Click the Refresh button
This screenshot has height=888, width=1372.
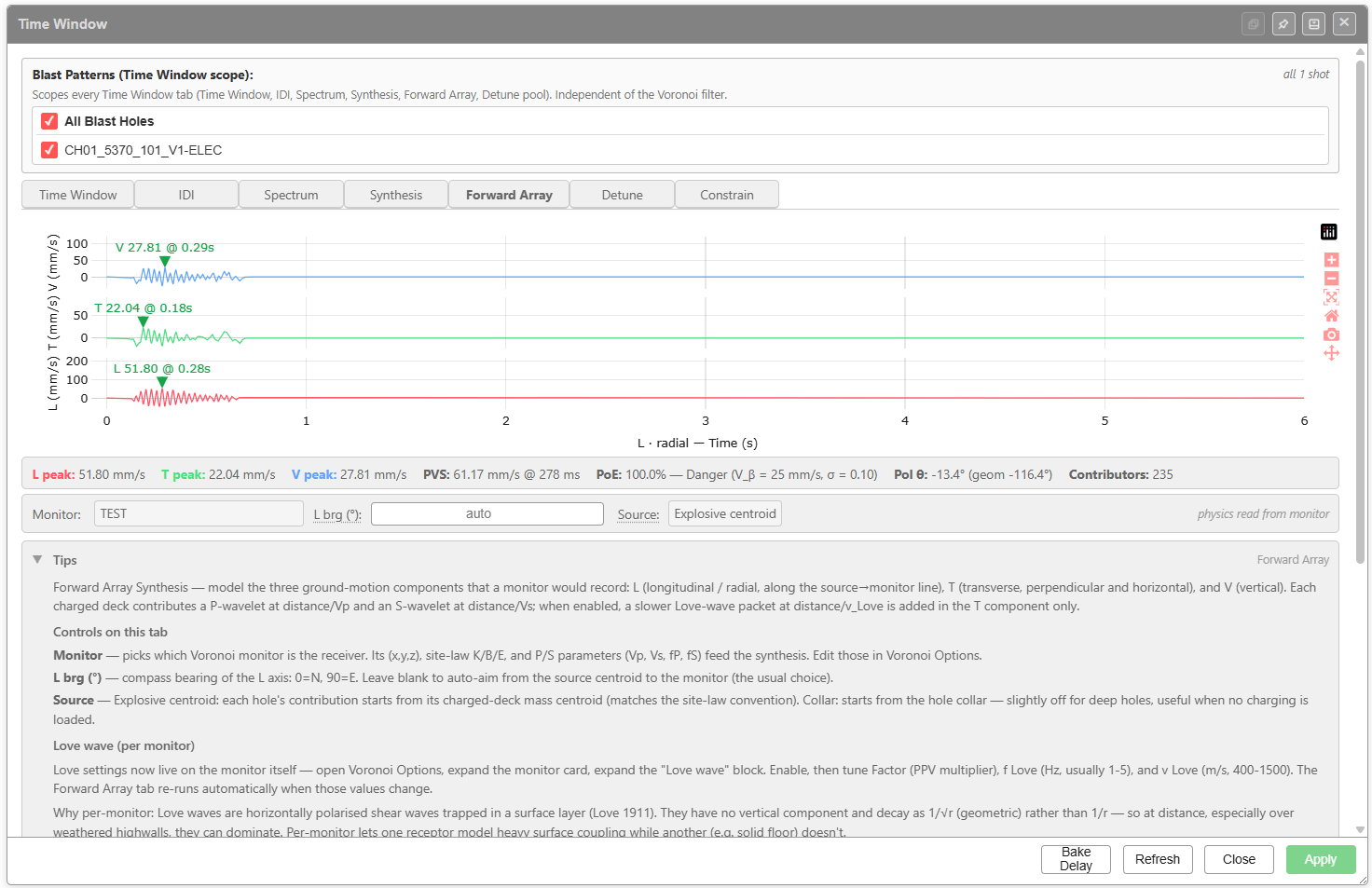click(x=1158, y=859)
